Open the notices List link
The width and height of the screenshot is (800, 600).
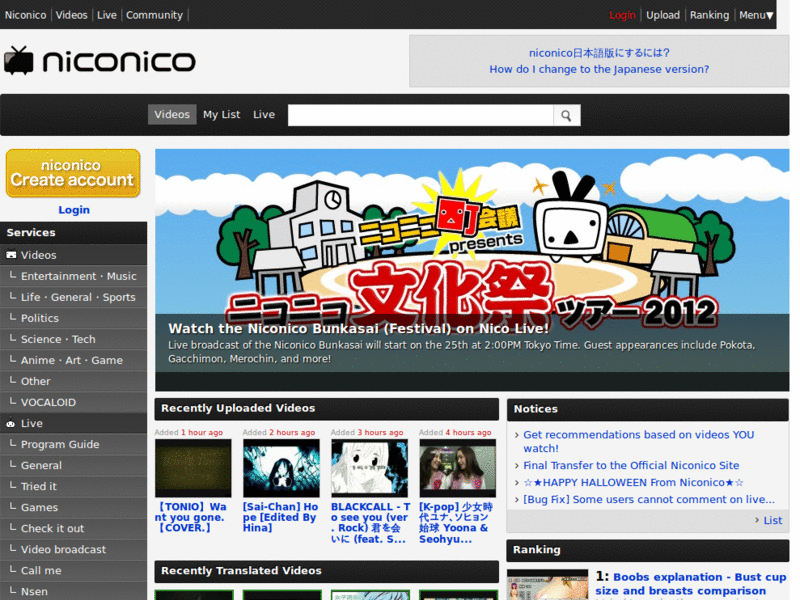pyautogui.click(x=772, y=520)
